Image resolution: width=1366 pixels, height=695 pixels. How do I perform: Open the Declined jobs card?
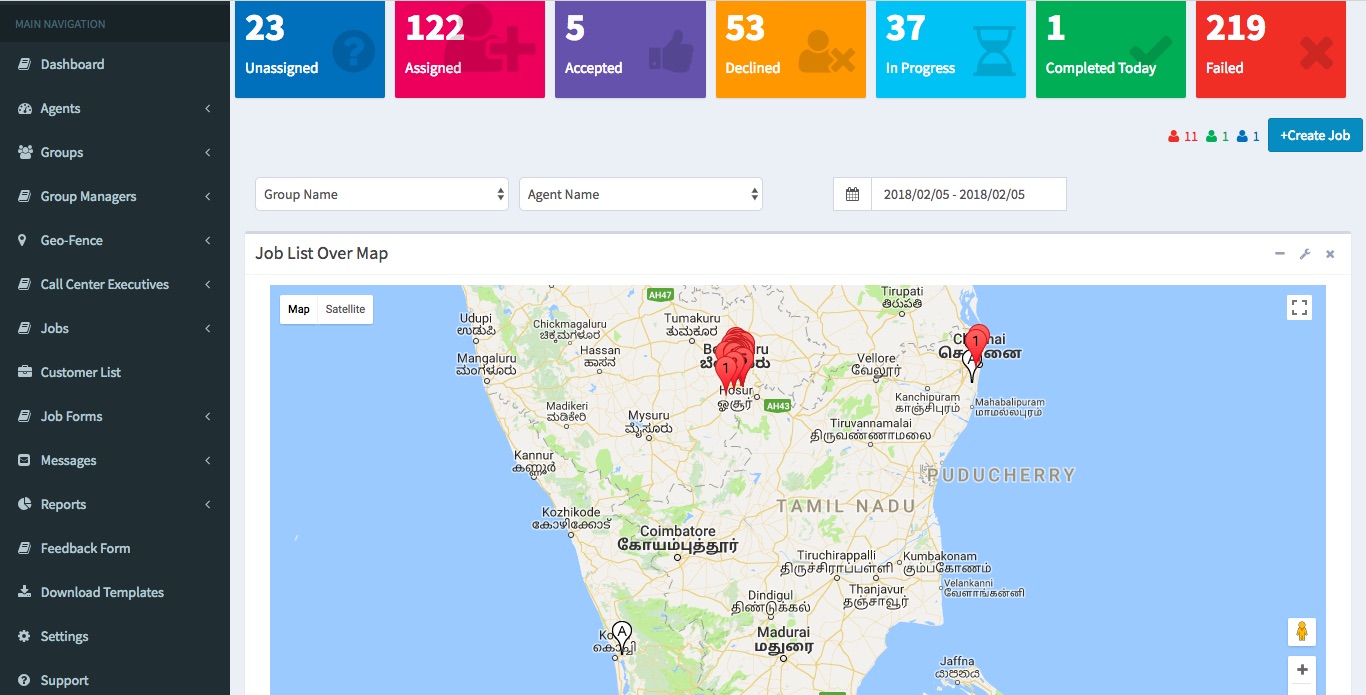click(791, 49)
